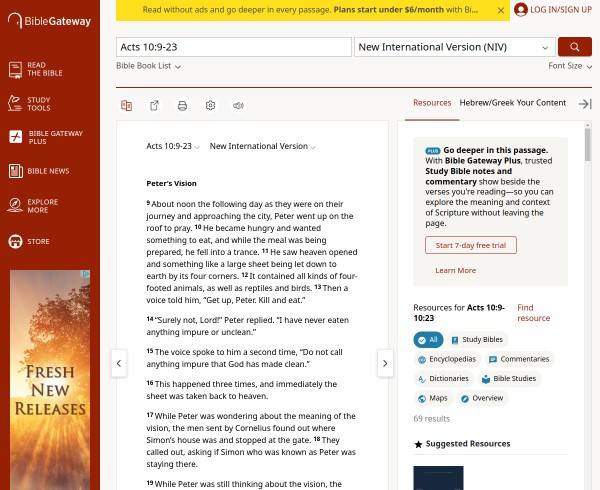
Task: Click the Learn More link
Action: click(455, 270)
